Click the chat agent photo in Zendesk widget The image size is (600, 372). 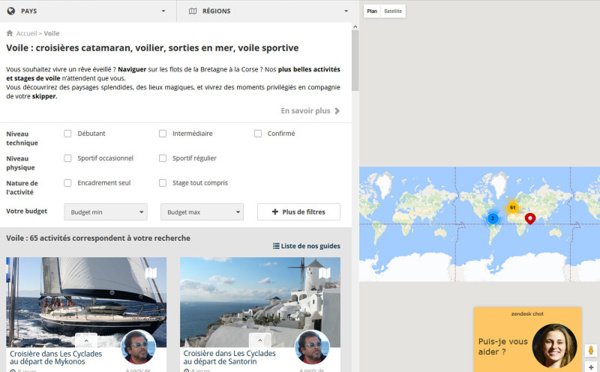coord(554,346)
